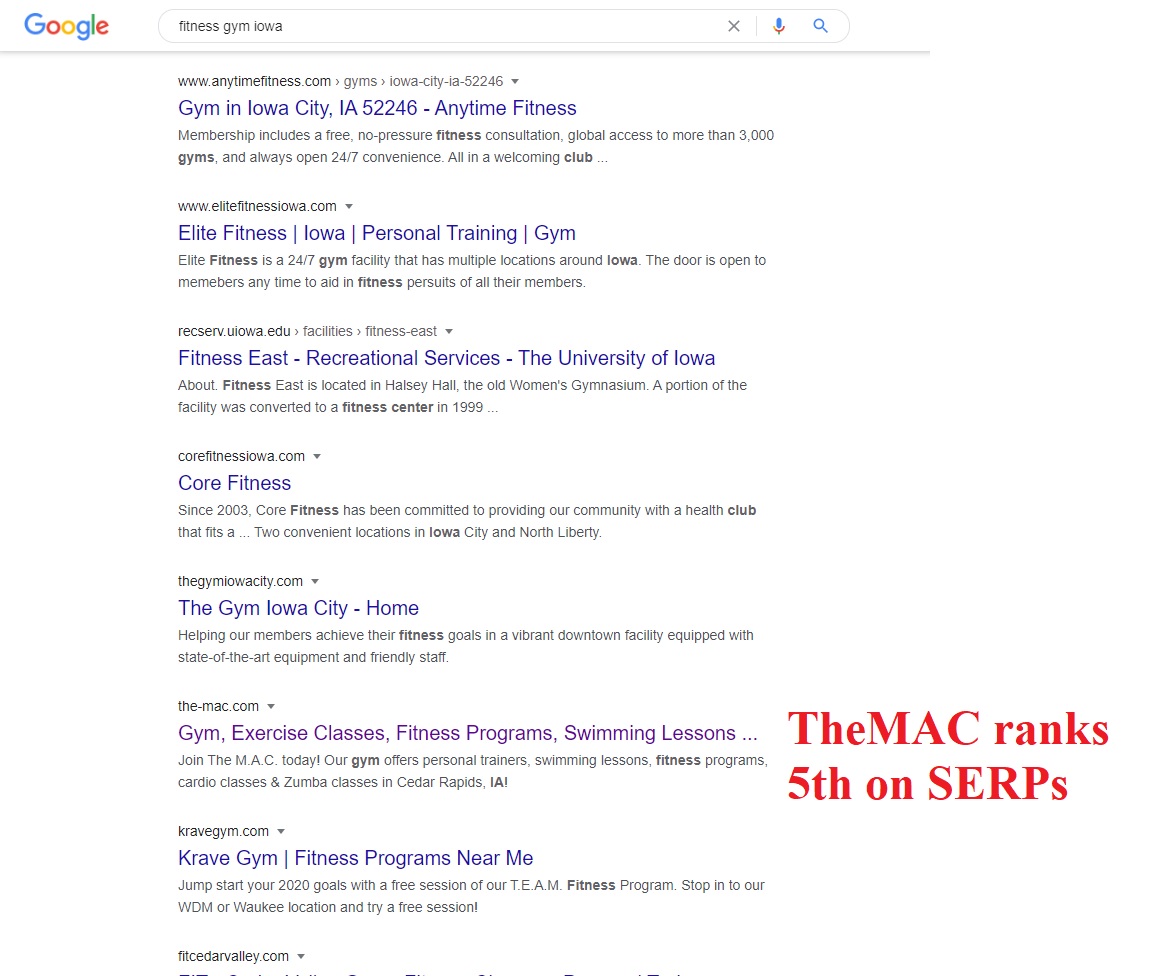
Task: Open the dropdown arrow beside the-mac.com
Action: pos(271,706)
